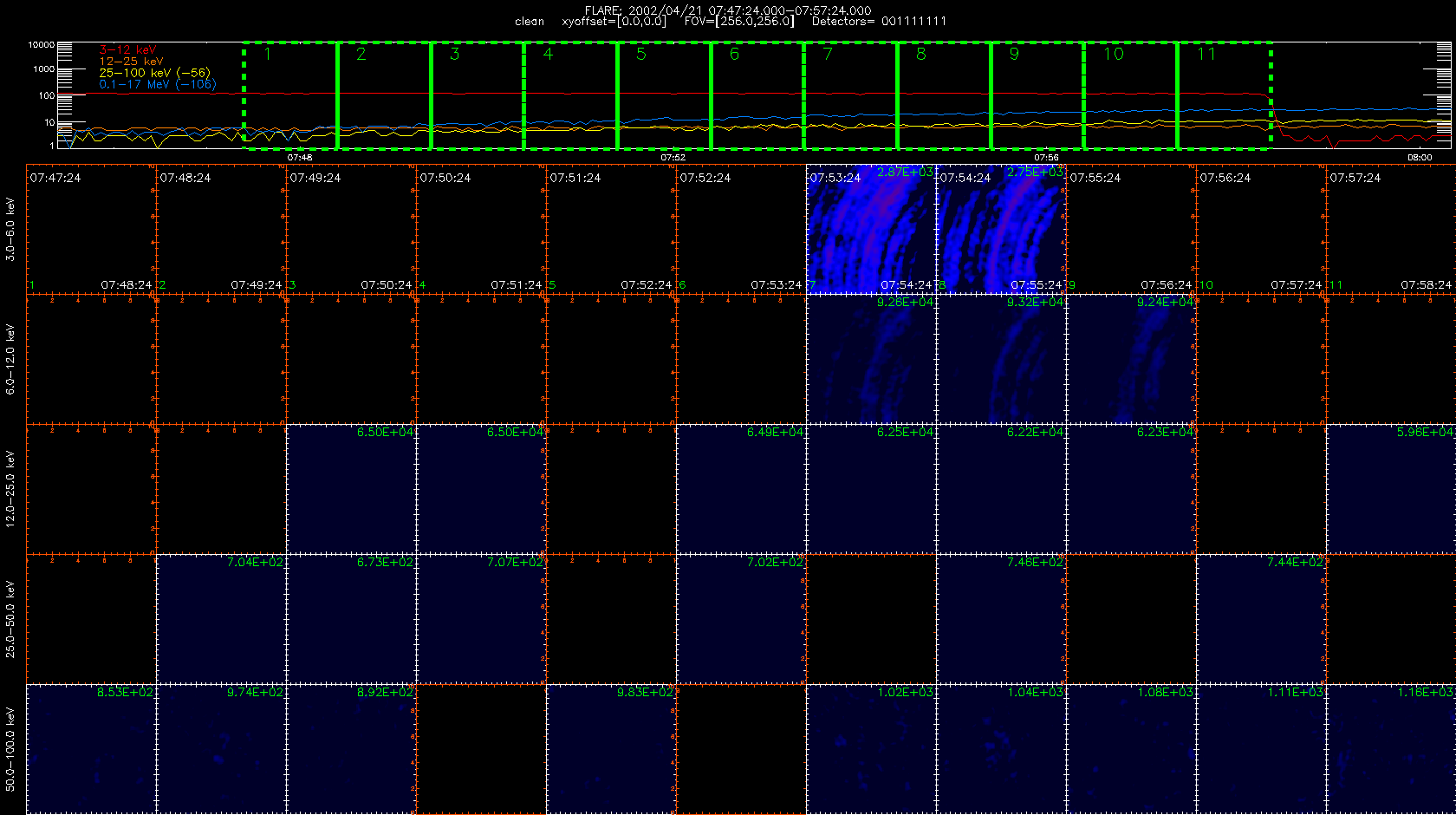Click the "clean" algorithm label
The image size is (1456, 815).
pyautogui.click(x=530, y=22)
